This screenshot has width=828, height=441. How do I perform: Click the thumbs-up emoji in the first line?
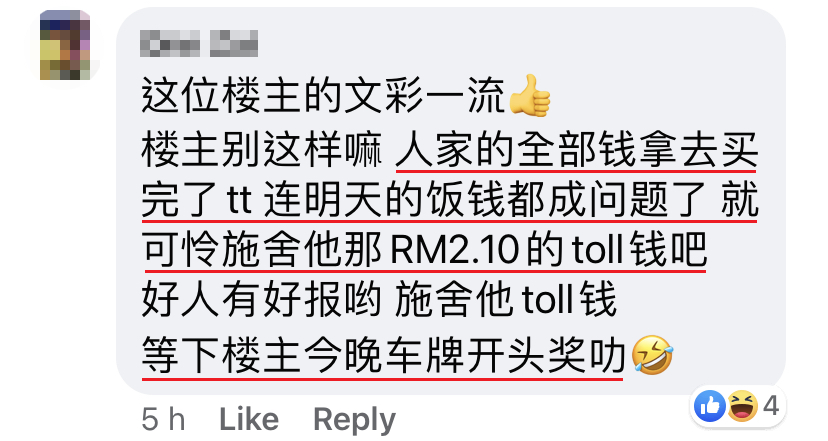coord(529,96)
